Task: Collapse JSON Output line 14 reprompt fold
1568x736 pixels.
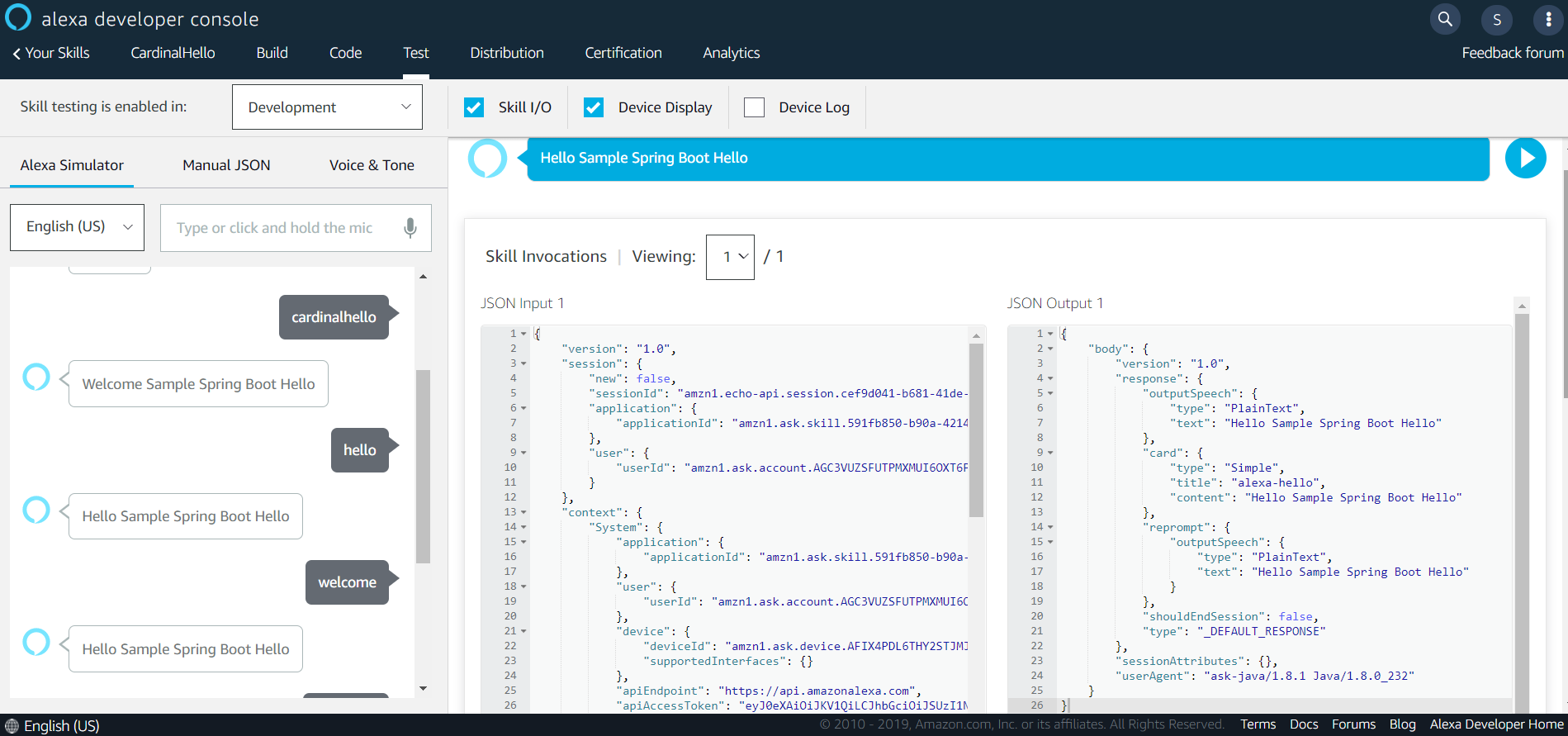Action: click(x=1050, y=528)
